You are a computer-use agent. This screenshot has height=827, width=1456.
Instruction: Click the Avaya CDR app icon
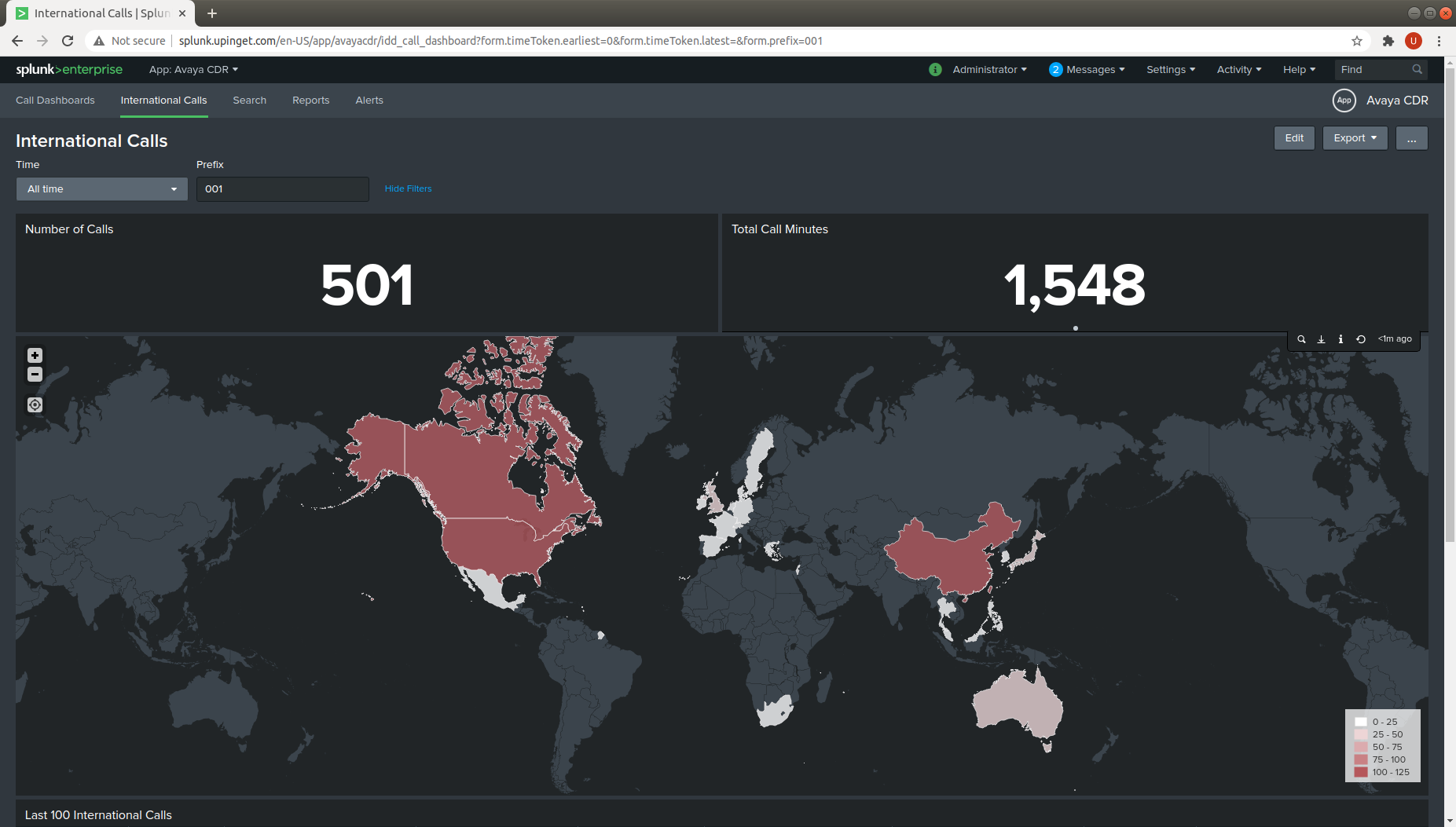point(1344,101)
